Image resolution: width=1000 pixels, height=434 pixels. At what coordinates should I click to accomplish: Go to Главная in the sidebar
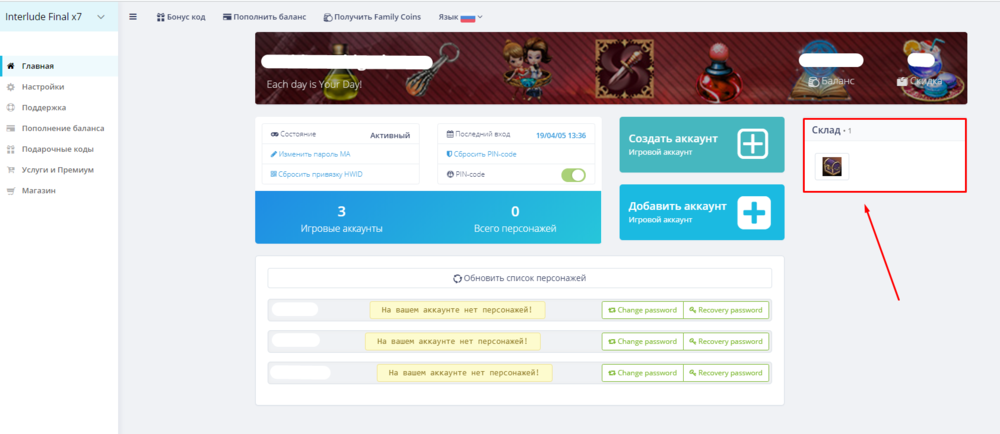37,66
